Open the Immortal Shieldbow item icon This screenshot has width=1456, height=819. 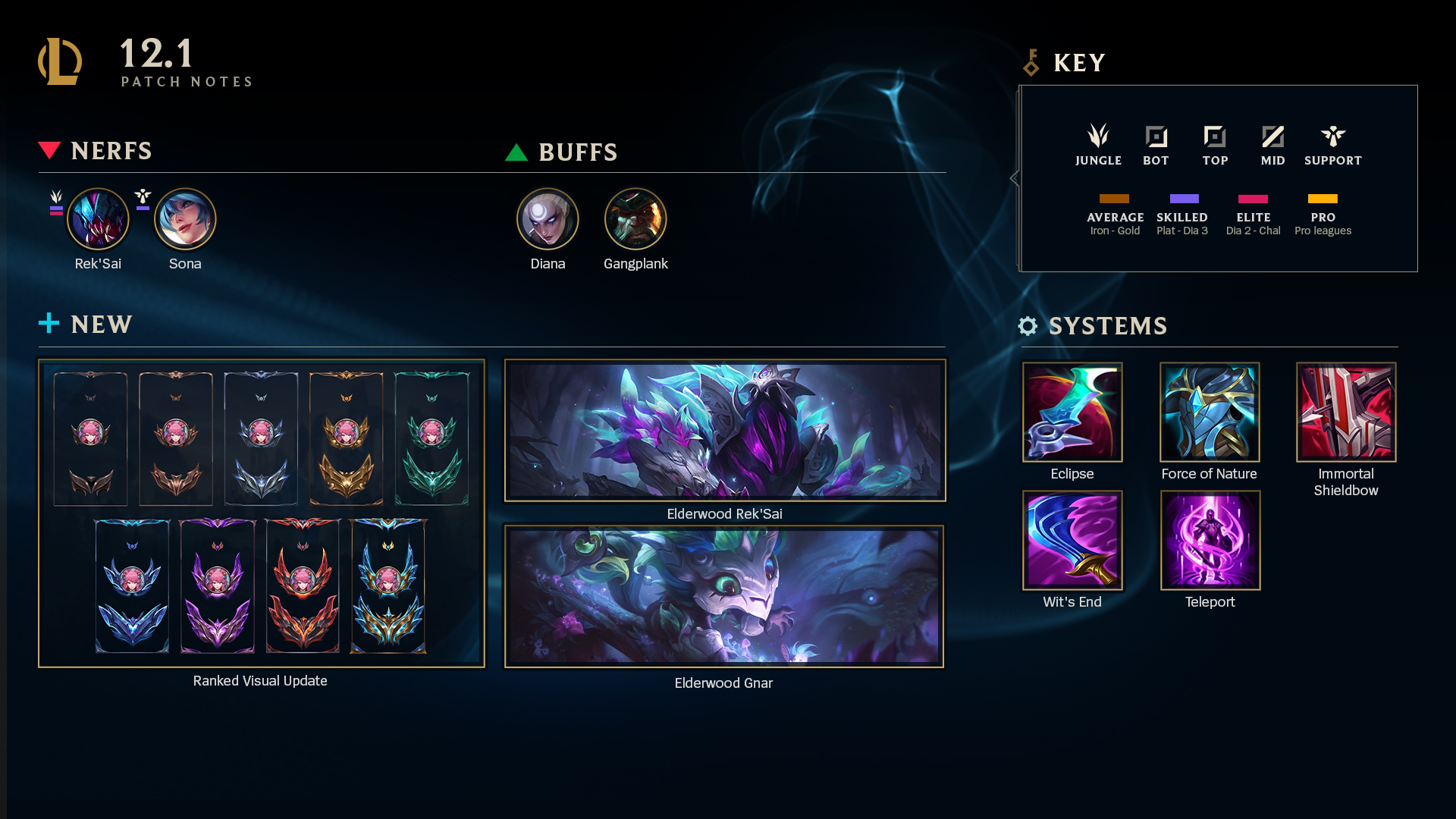click(1346, 412)
